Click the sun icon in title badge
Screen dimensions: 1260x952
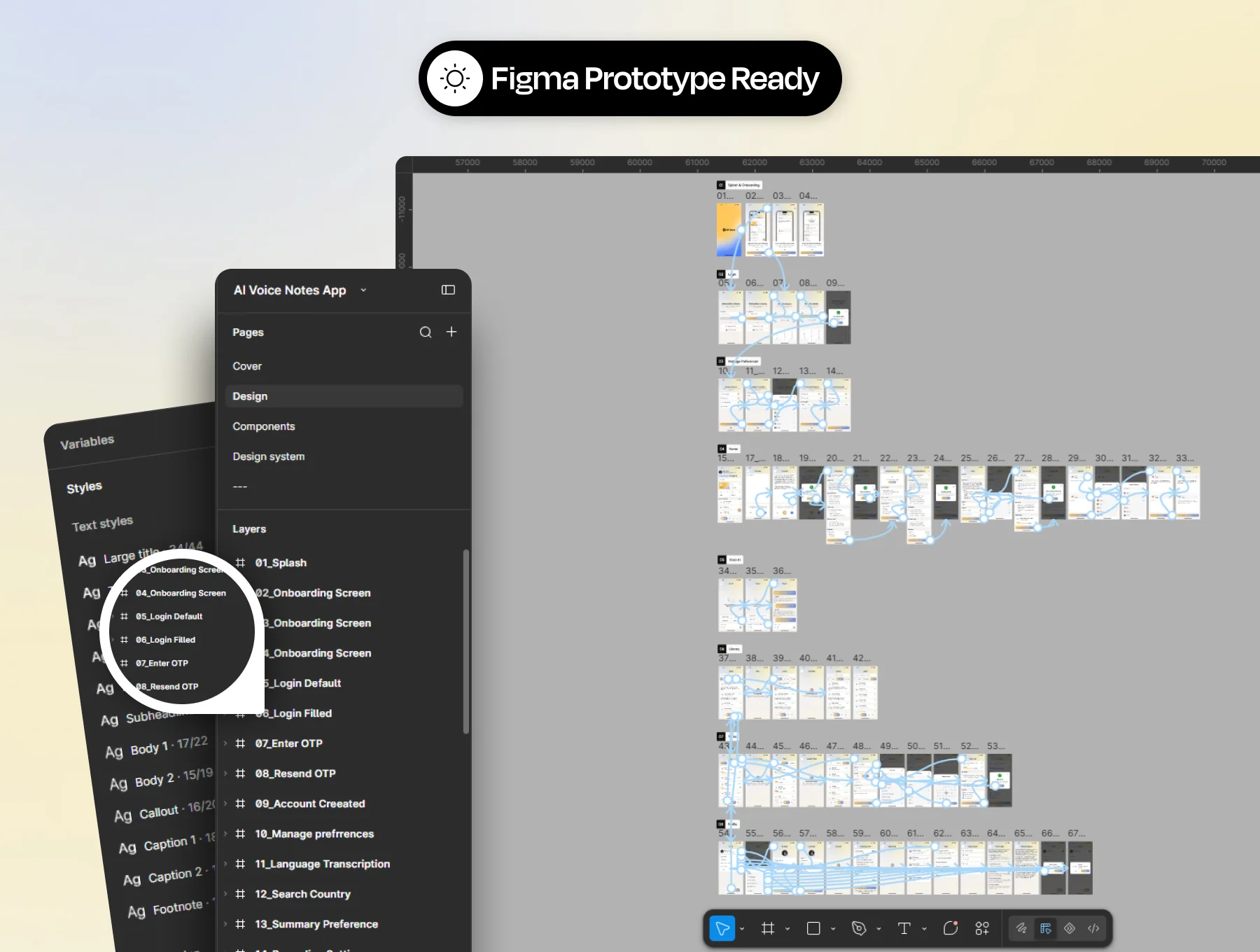455,78
